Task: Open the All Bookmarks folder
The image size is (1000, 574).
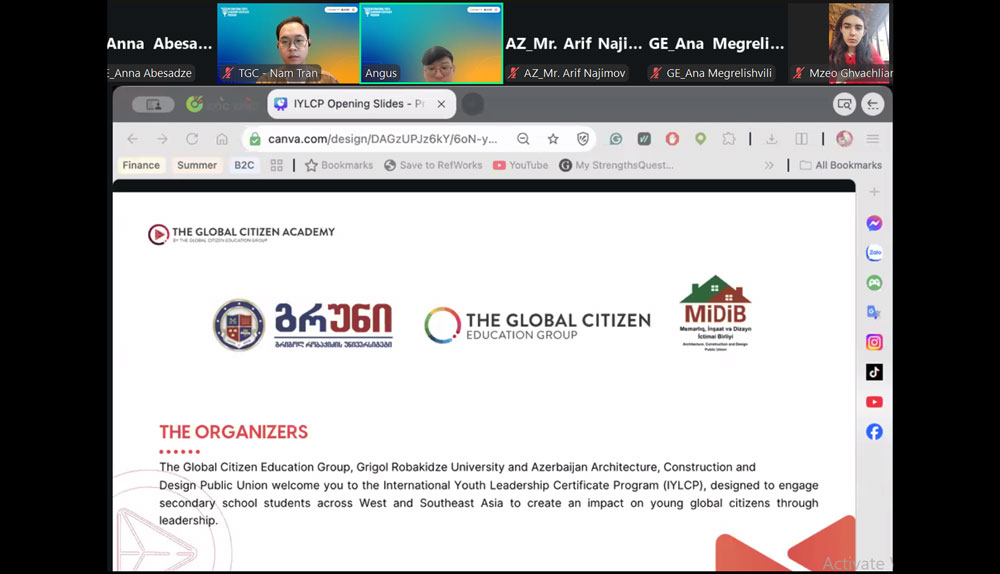Action: pos(840,165)
